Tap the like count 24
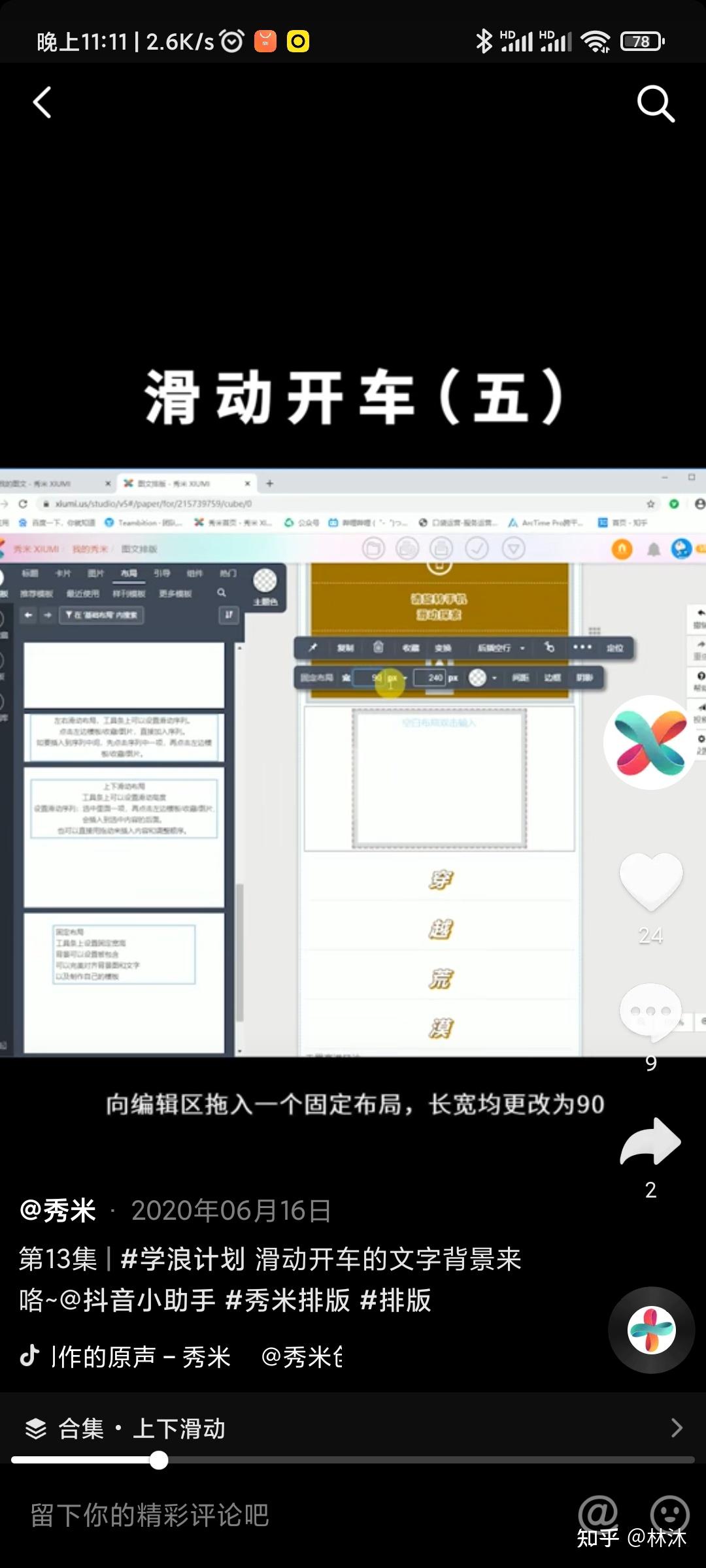This screenshot has height=1568, width=706. [x=651, y=936]
